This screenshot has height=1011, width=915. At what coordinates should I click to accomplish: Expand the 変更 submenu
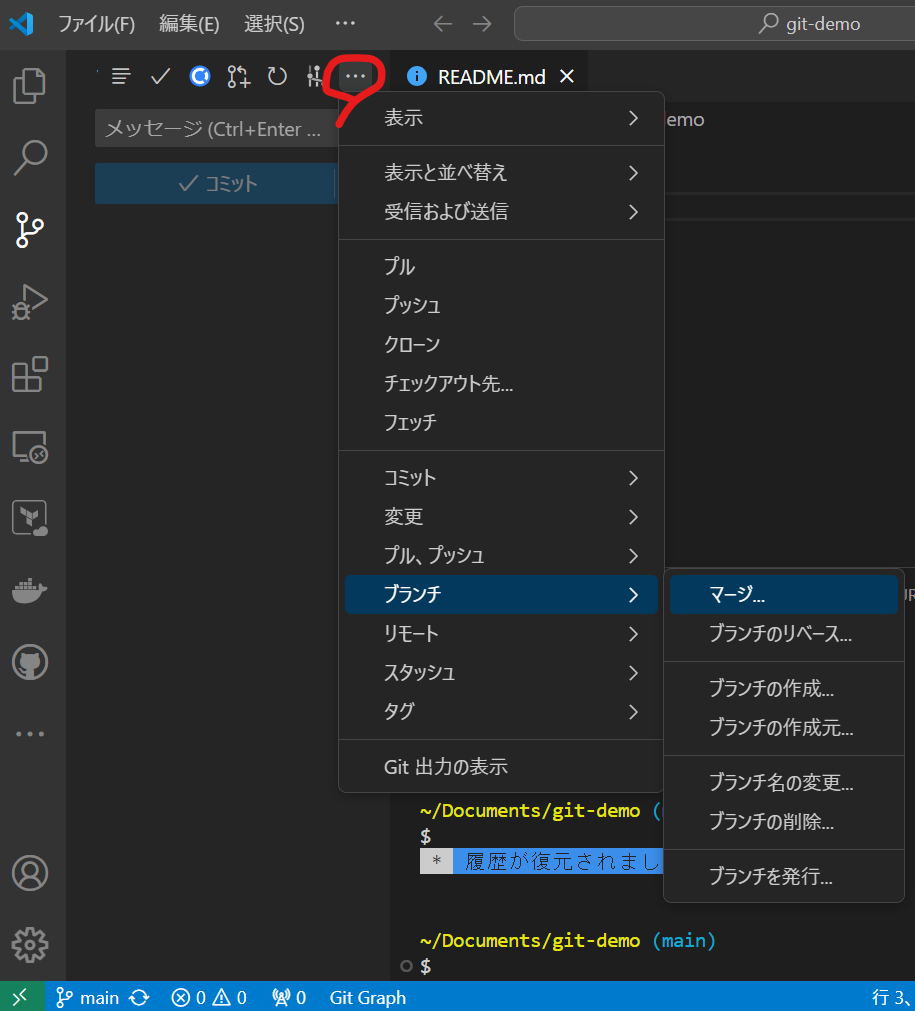click(x=501, y=516)
